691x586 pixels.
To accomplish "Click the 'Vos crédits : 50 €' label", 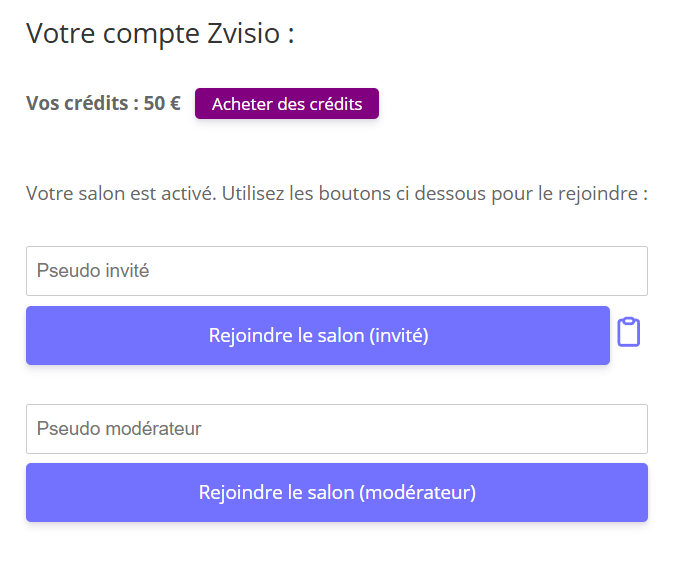I will (x=103, y=104).
